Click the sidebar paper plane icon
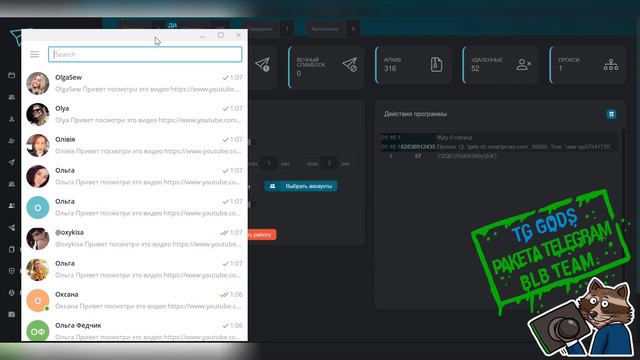The height and width of the screenshot is (360, 640). [11, 162]
